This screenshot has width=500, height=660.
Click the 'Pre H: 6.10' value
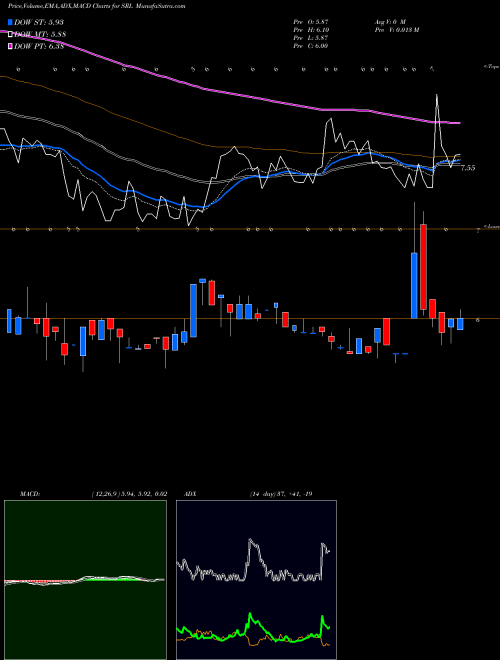pyautogui.click(x=311, y=30)
